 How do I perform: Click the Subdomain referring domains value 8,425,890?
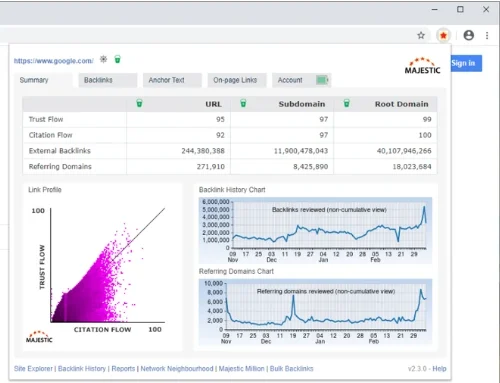pyautogui.click(x=311, y=166)
